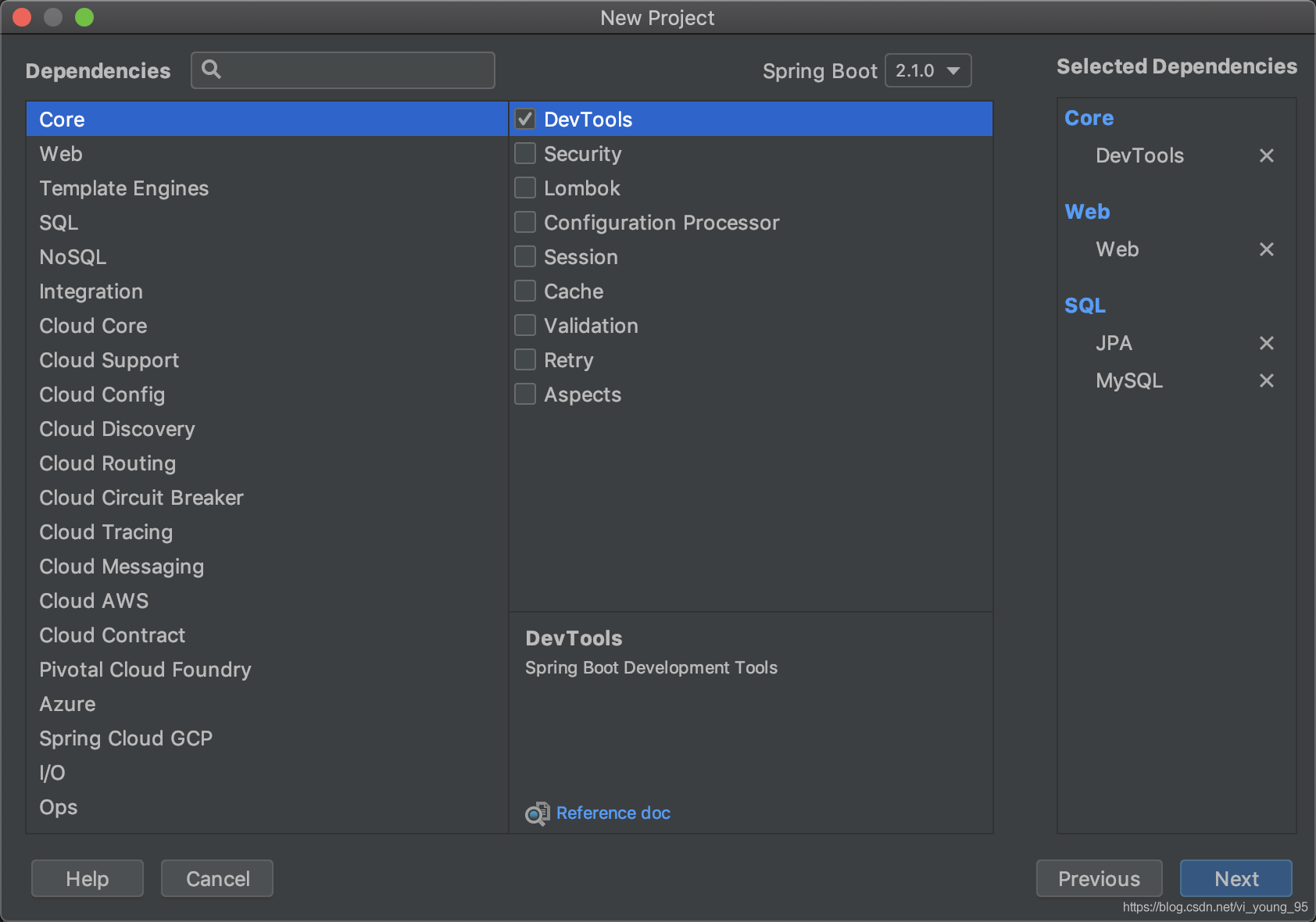Select the Cloud Core category
The image size is (1316, 922).
coord(267,326)
